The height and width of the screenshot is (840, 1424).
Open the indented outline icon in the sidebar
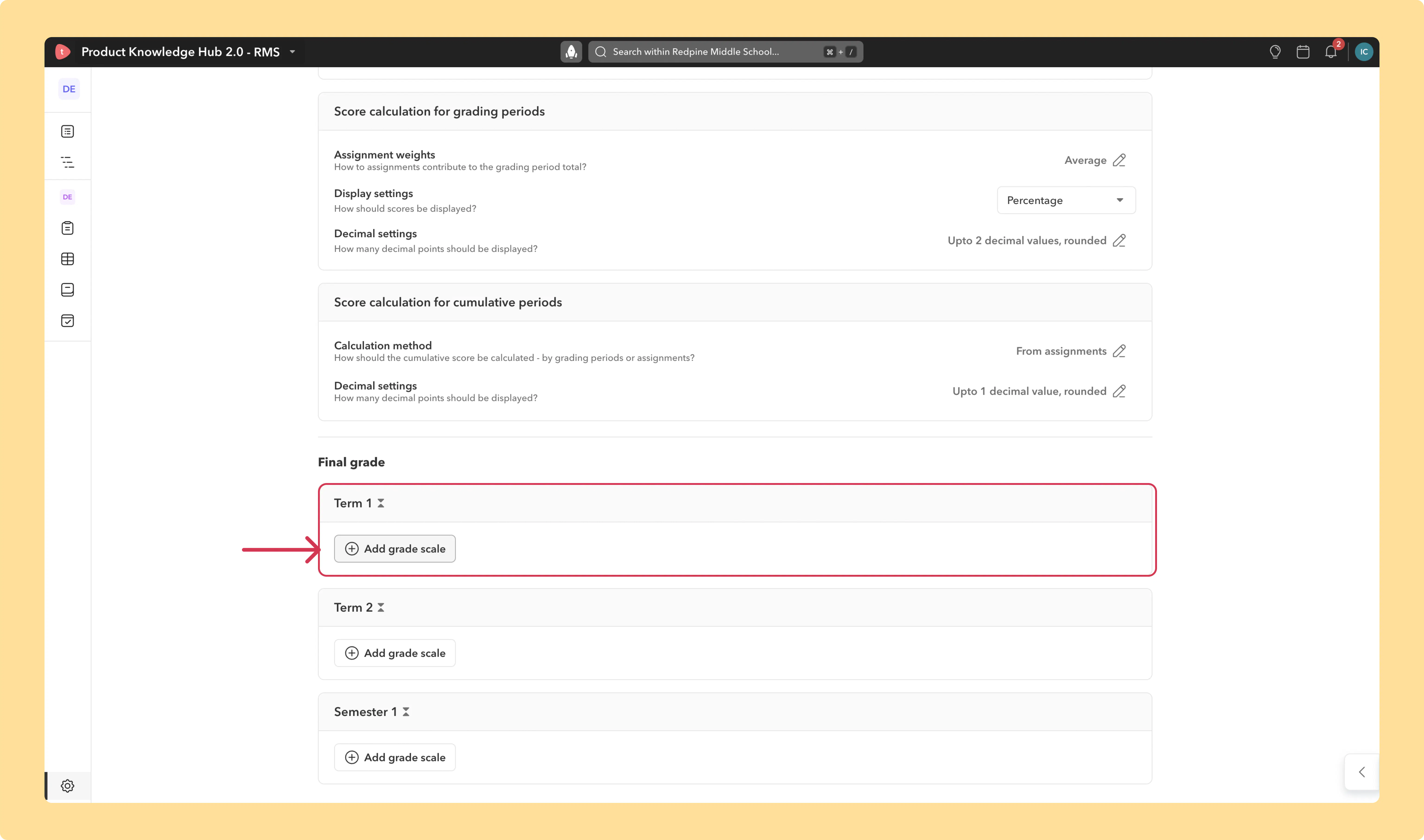coord(67,162)
